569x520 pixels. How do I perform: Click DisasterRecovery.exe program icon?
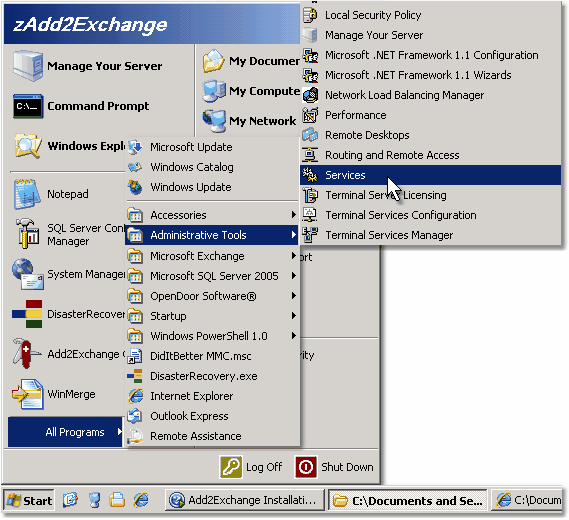coord(135,376)
